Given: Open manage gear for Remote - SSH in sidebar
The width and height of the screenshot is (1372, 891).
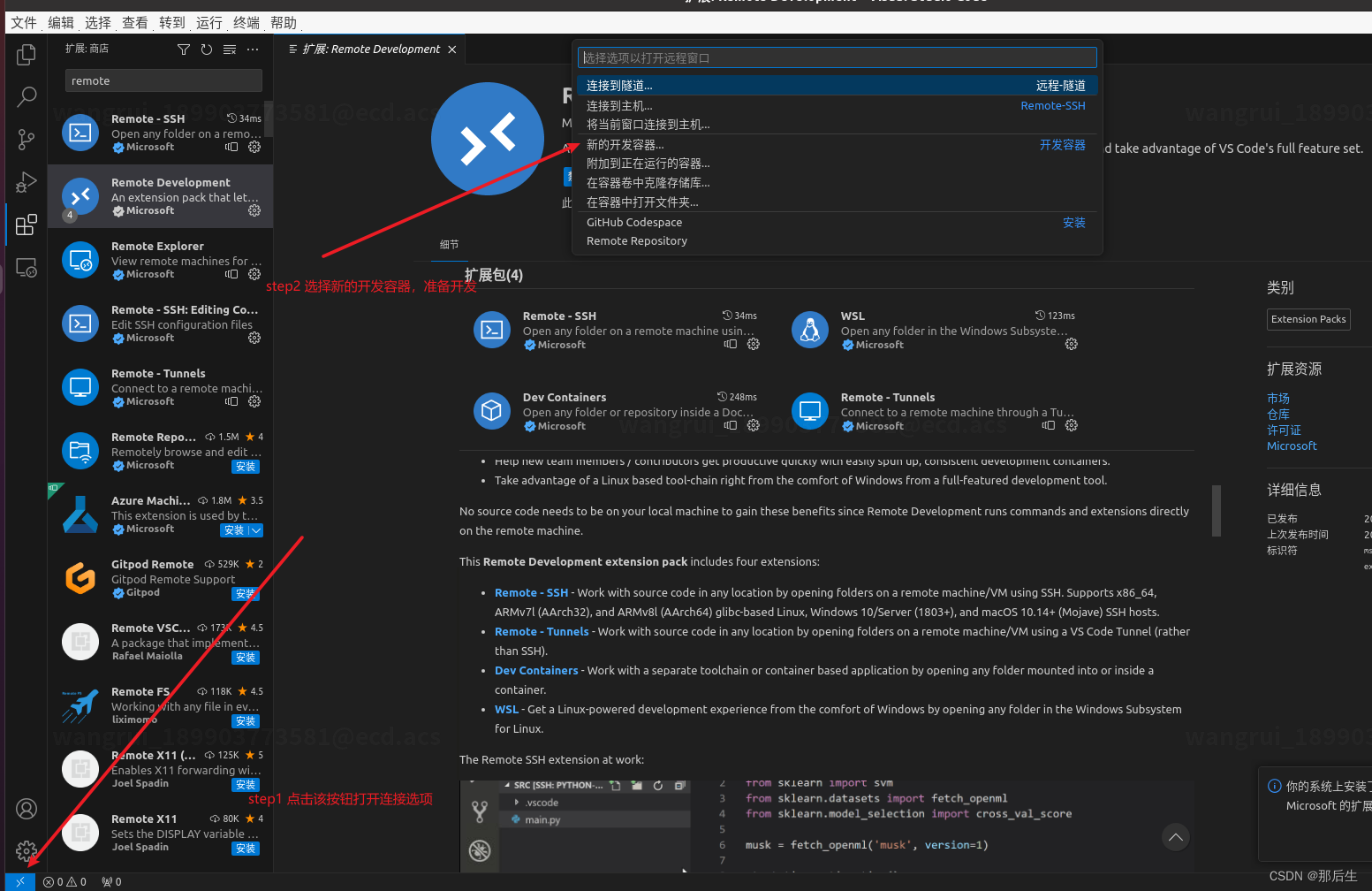Looking at the screenshot, I should pos(254,147).
